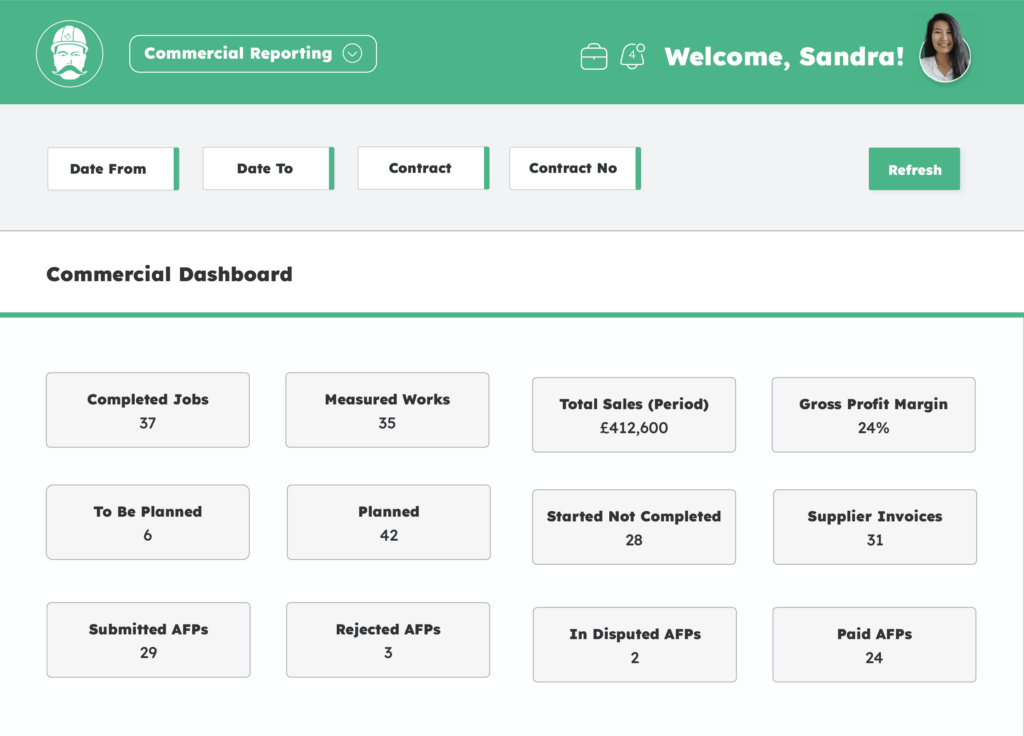This screenshot has height=736, width=1024.
Task: Select the Date From filter field
Action: (x=113, y=168)
